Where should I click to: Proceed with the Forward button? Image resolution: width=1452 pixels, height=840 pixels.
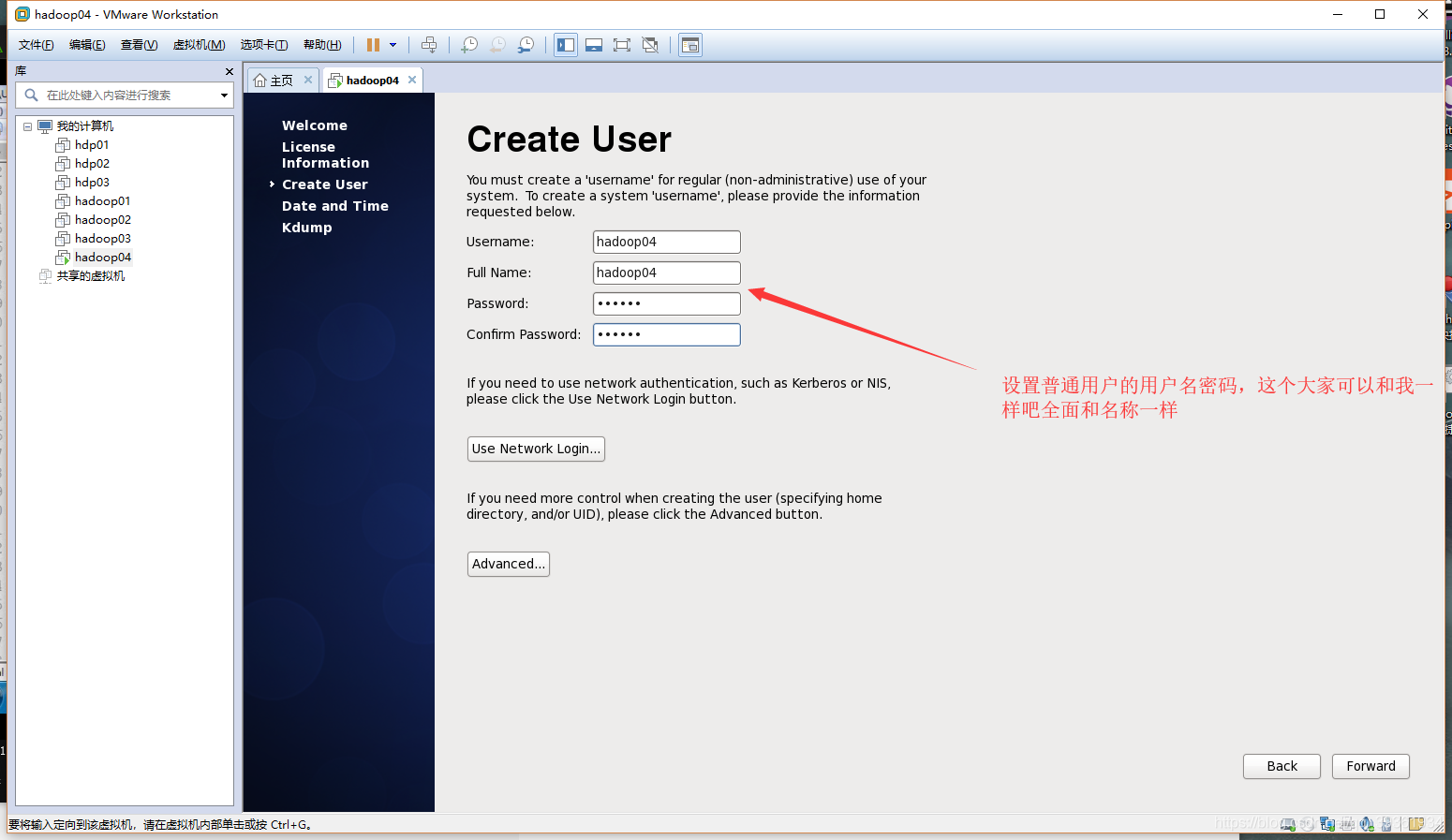[1371, 766]
